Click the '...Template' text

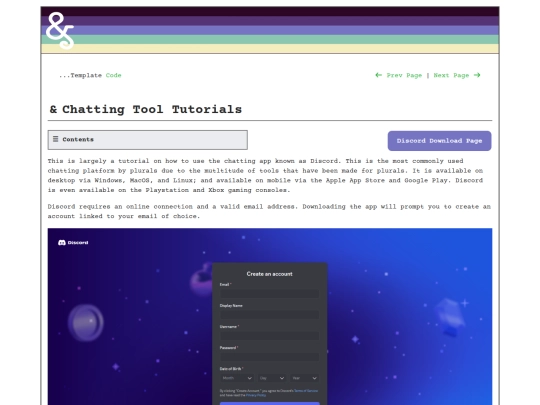coord(81,75)
